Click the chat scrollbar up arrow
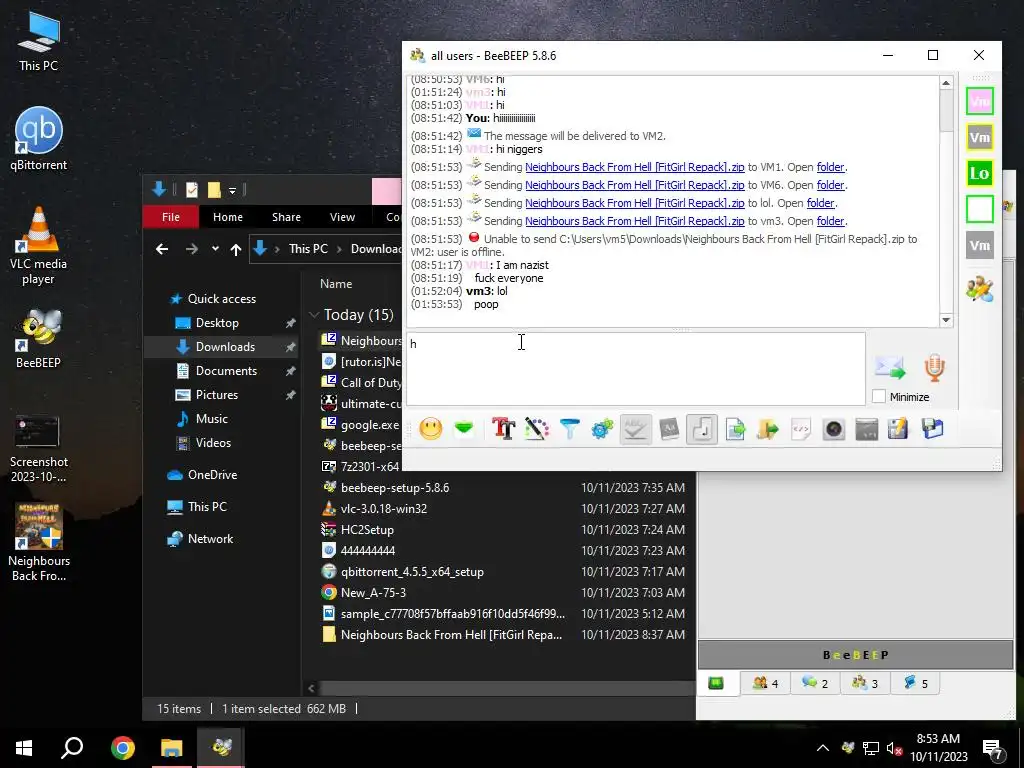The image size is (1024, 768). pyautogui.click(x=946, y=83)
